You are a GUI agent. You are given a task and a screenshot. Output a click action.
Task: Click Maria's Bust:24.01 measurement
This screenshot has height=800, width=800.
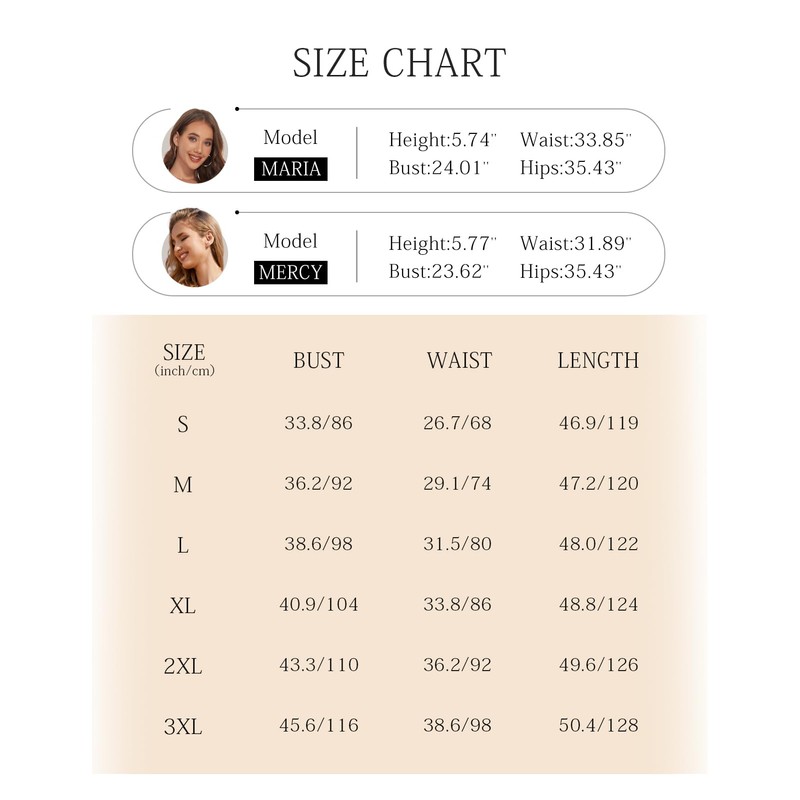coord(439,168)
